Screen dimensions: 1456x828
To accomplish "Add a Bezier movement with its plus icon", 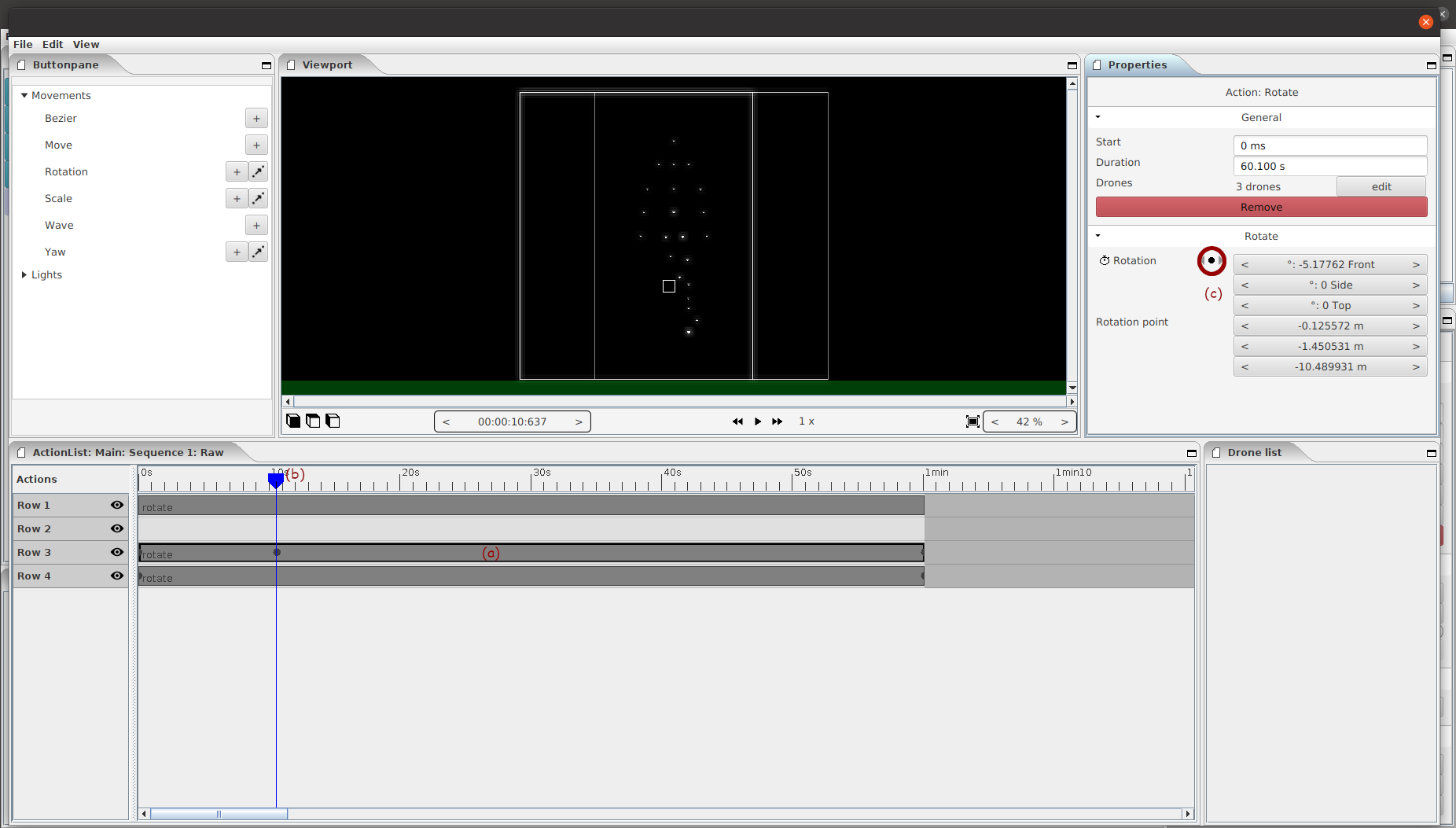I will [x=256, y=118].
